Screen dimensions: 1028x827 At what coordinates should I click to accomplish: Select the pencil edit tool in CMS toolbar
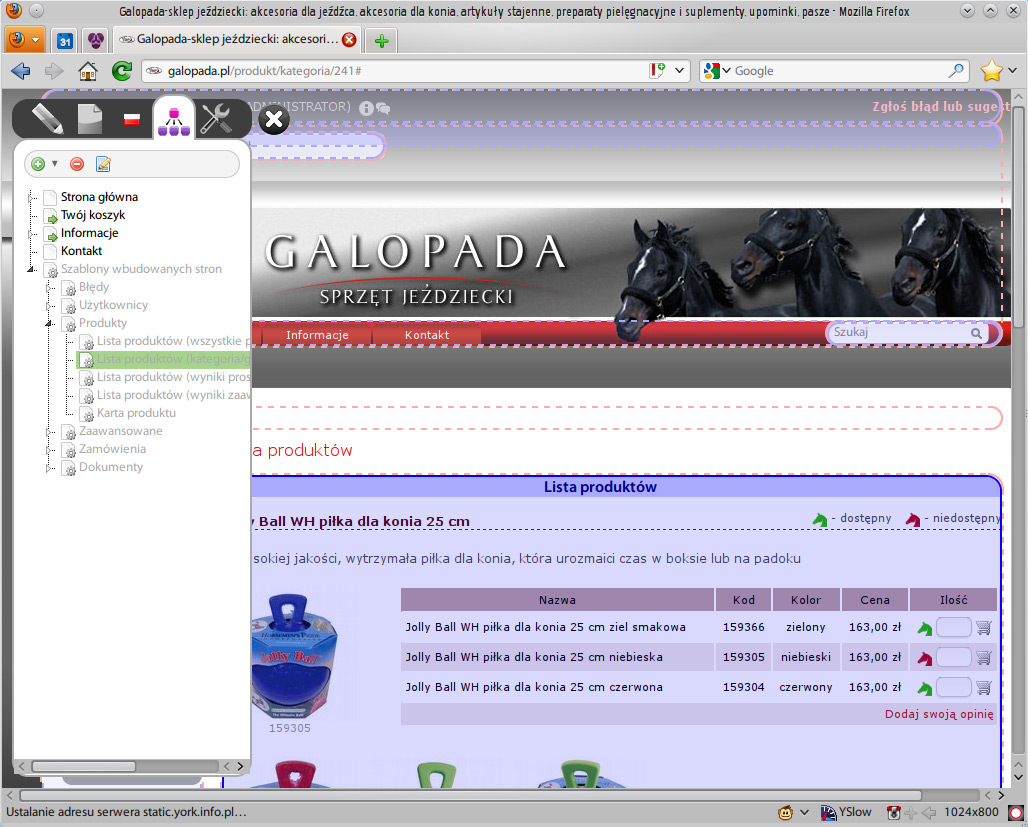pyautogui.click(x=45, y=119)
